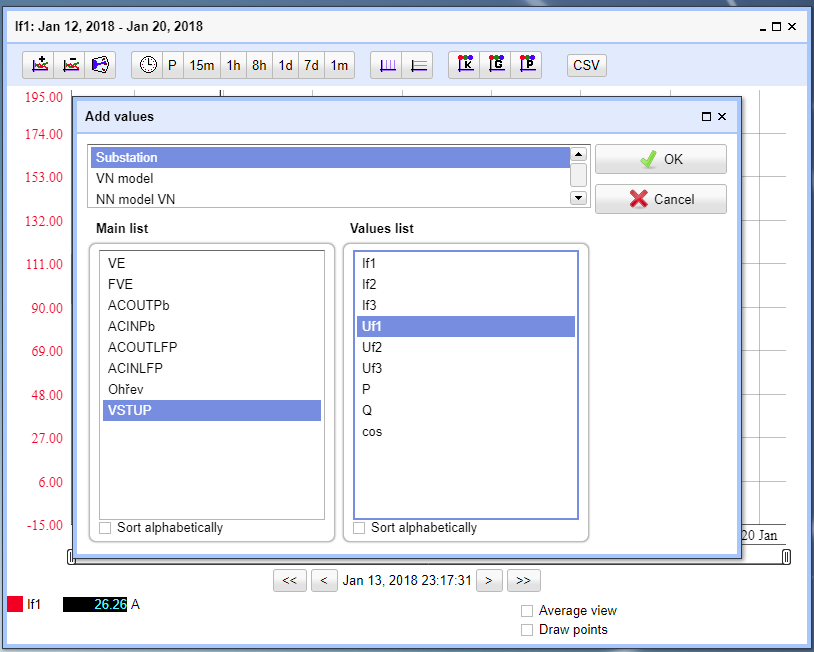Toggle vertical grid lines icon

click(x=387, y=65)
